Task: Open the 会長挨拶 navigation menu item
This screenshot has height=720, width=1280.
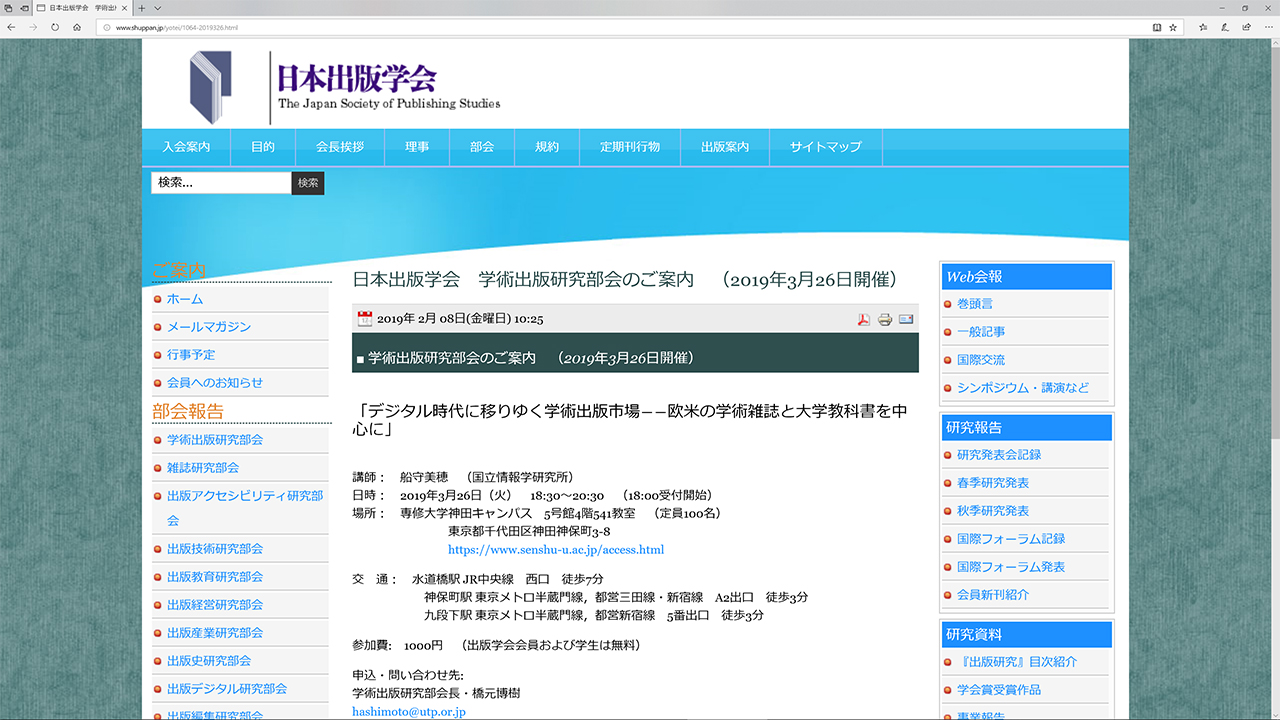Action: (340, 147)
